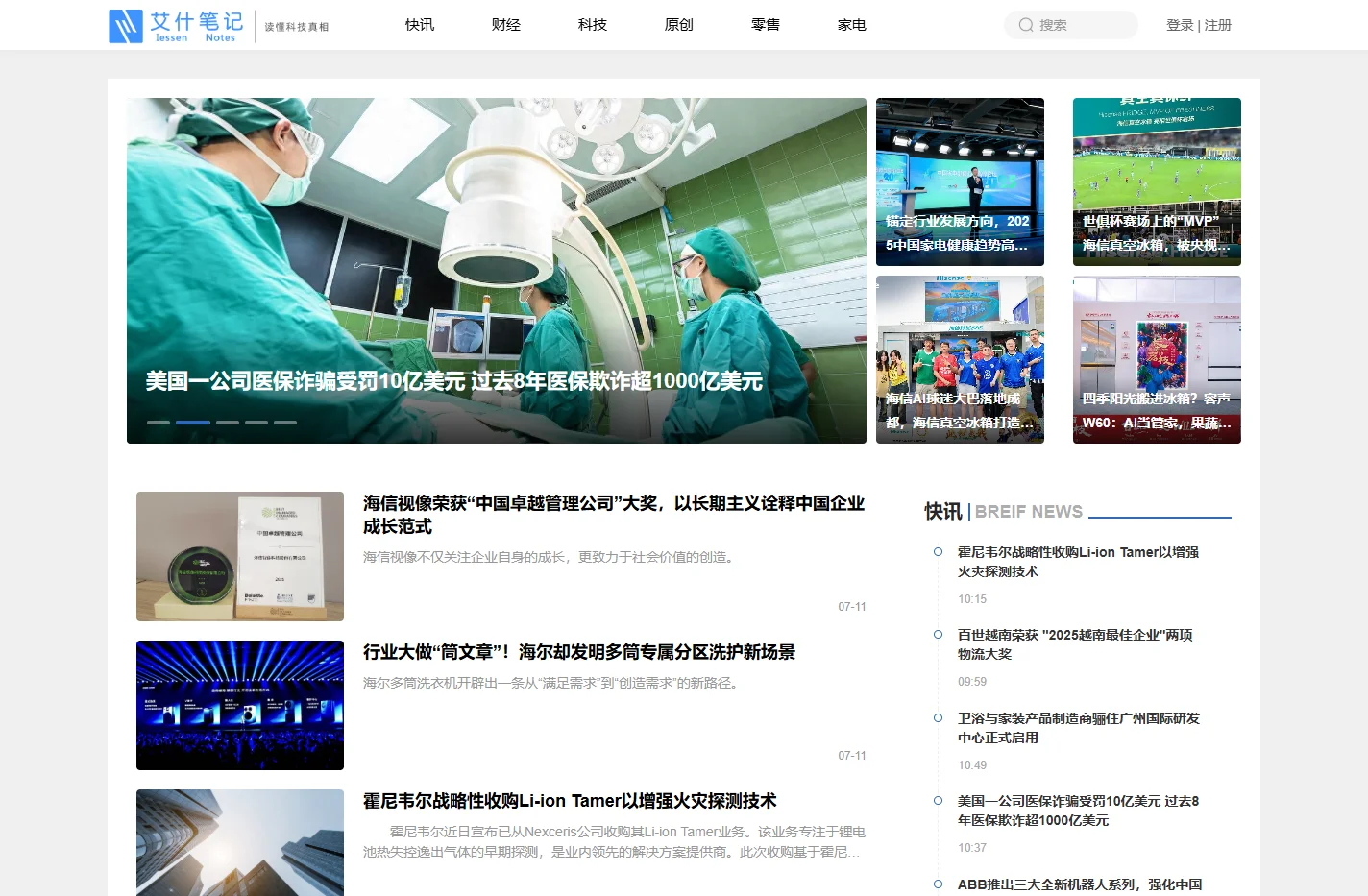Click summary 海尔多筒洗衣机开辟出一条
This screenshot has width=1368, height=896.
[551, 683]
